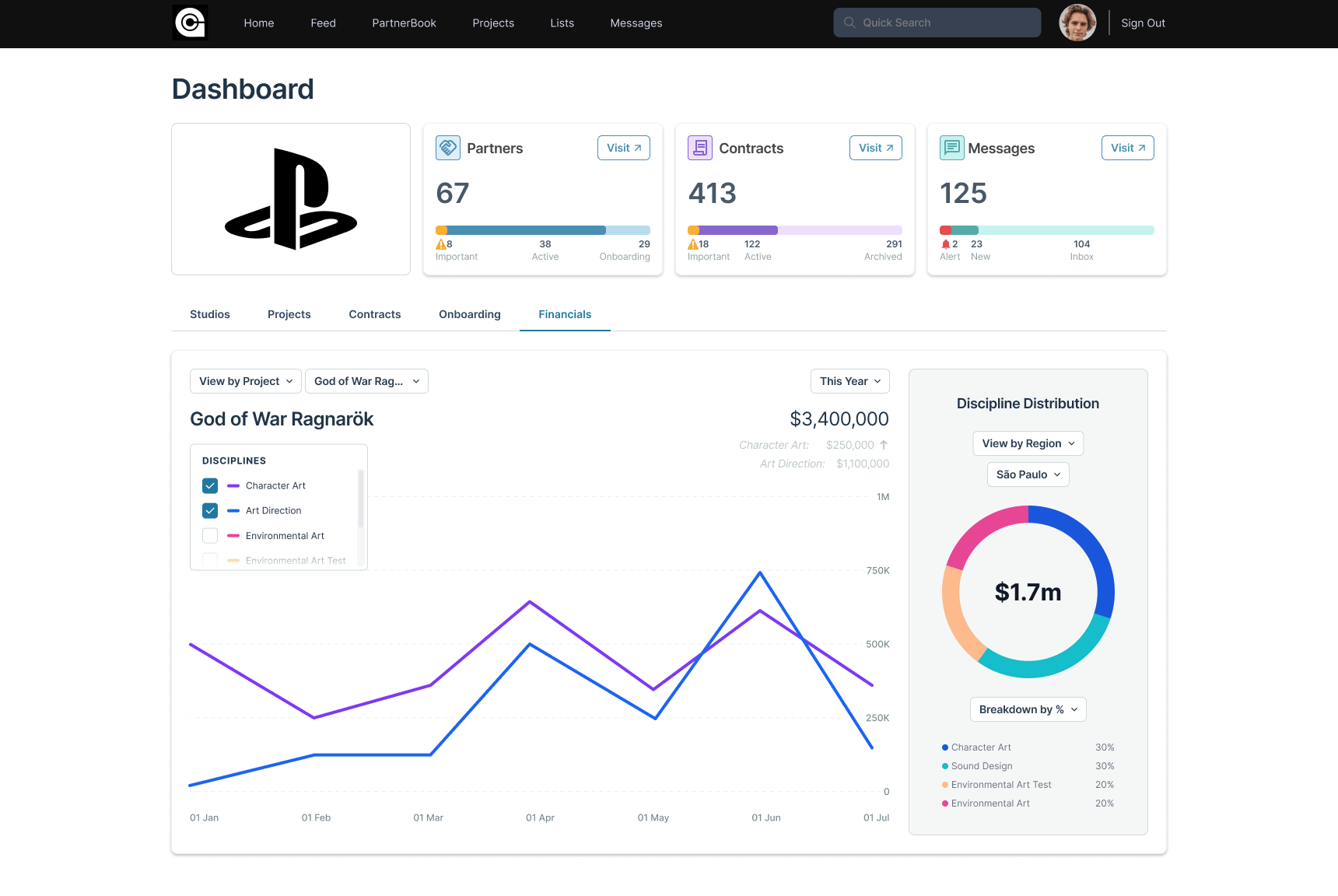Enable the Environmental Art discipline checkbox
Viewport: 1338px width, 896px height.
click(210, 535)
